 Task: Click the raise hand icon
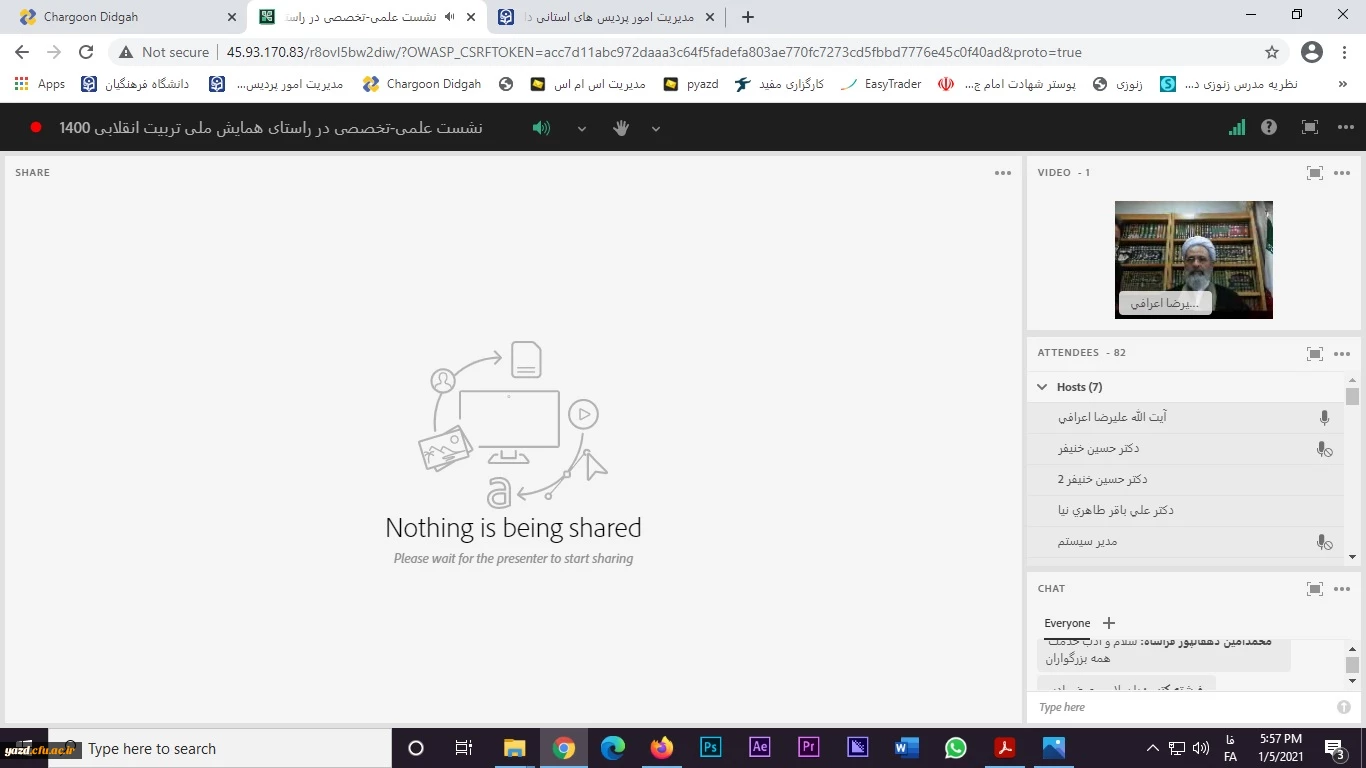pos(621,128)
